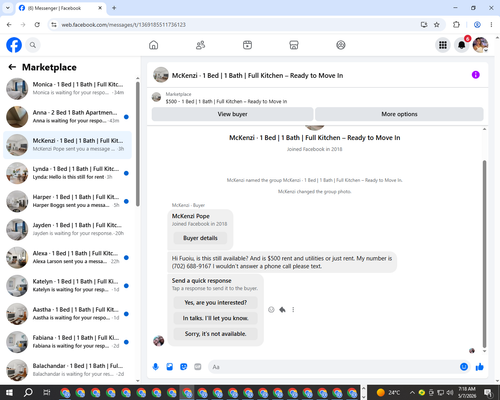The width and height of the screenshot is (500, 400).
Task: Open the Fabiana conversation
Action: (x=67, y=342)
